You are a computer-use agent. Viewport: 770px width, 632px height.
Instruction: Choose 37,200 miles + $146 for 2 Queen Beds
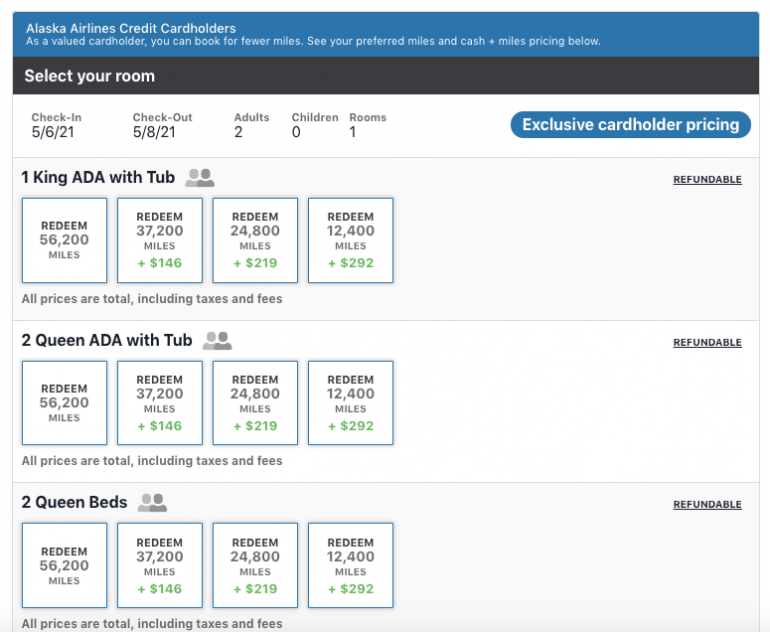coord(160,565)
